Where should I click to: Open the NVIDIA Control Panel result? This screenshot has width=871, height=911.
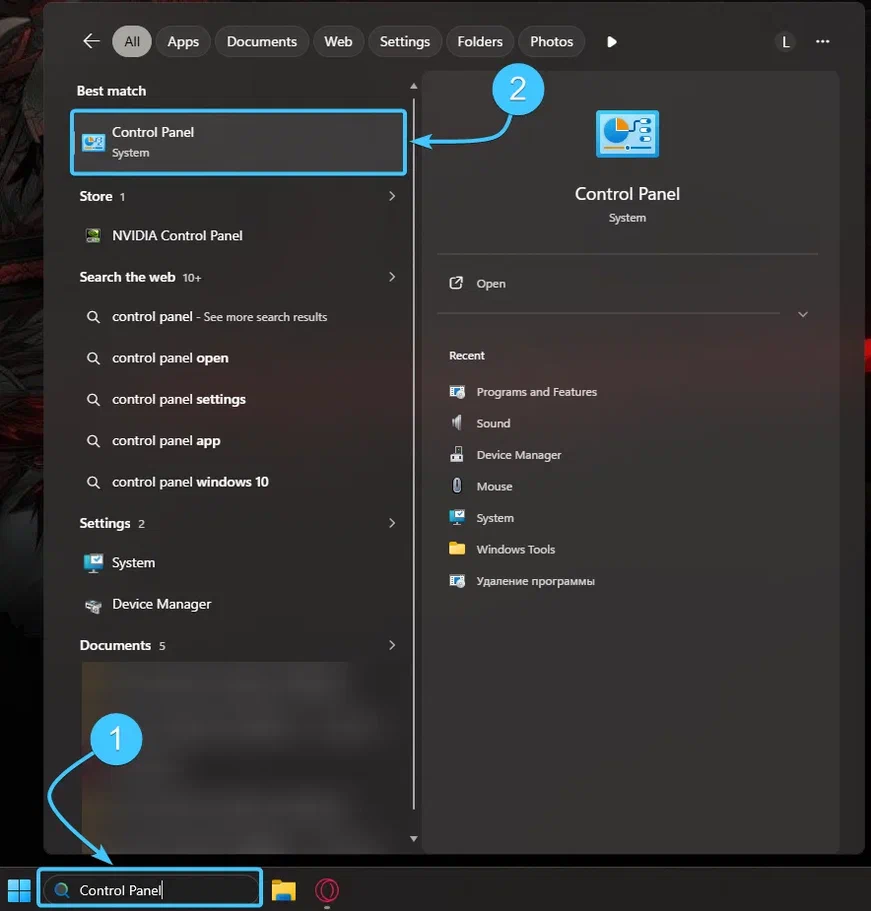[x=238, y=235]
